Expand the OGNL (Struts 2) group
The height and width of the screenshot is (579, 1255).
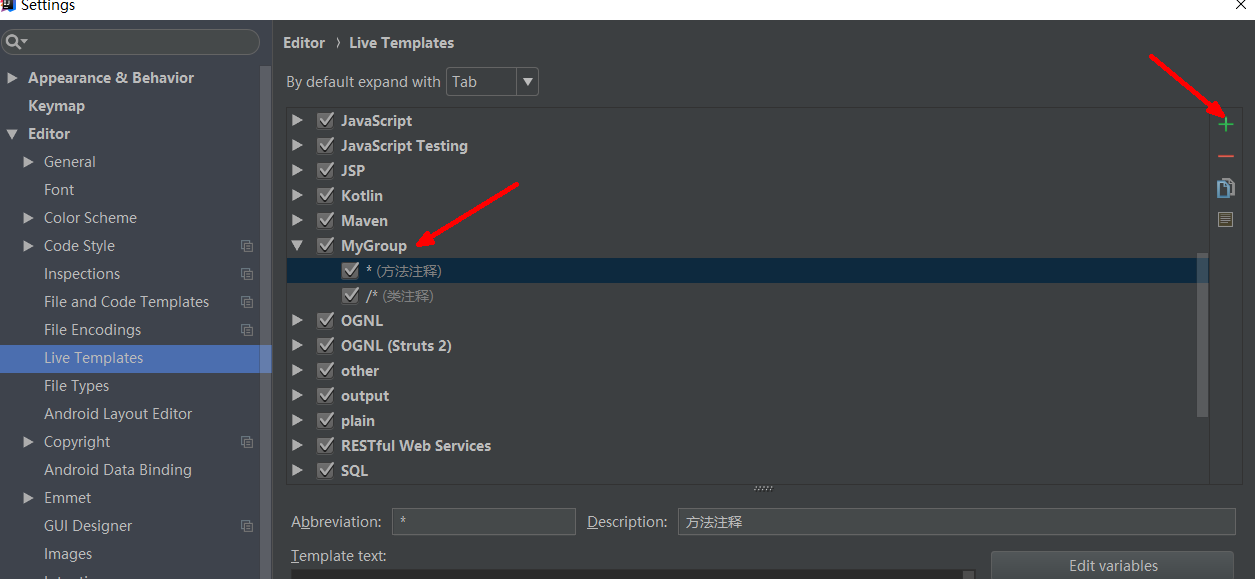coord(297,345)
